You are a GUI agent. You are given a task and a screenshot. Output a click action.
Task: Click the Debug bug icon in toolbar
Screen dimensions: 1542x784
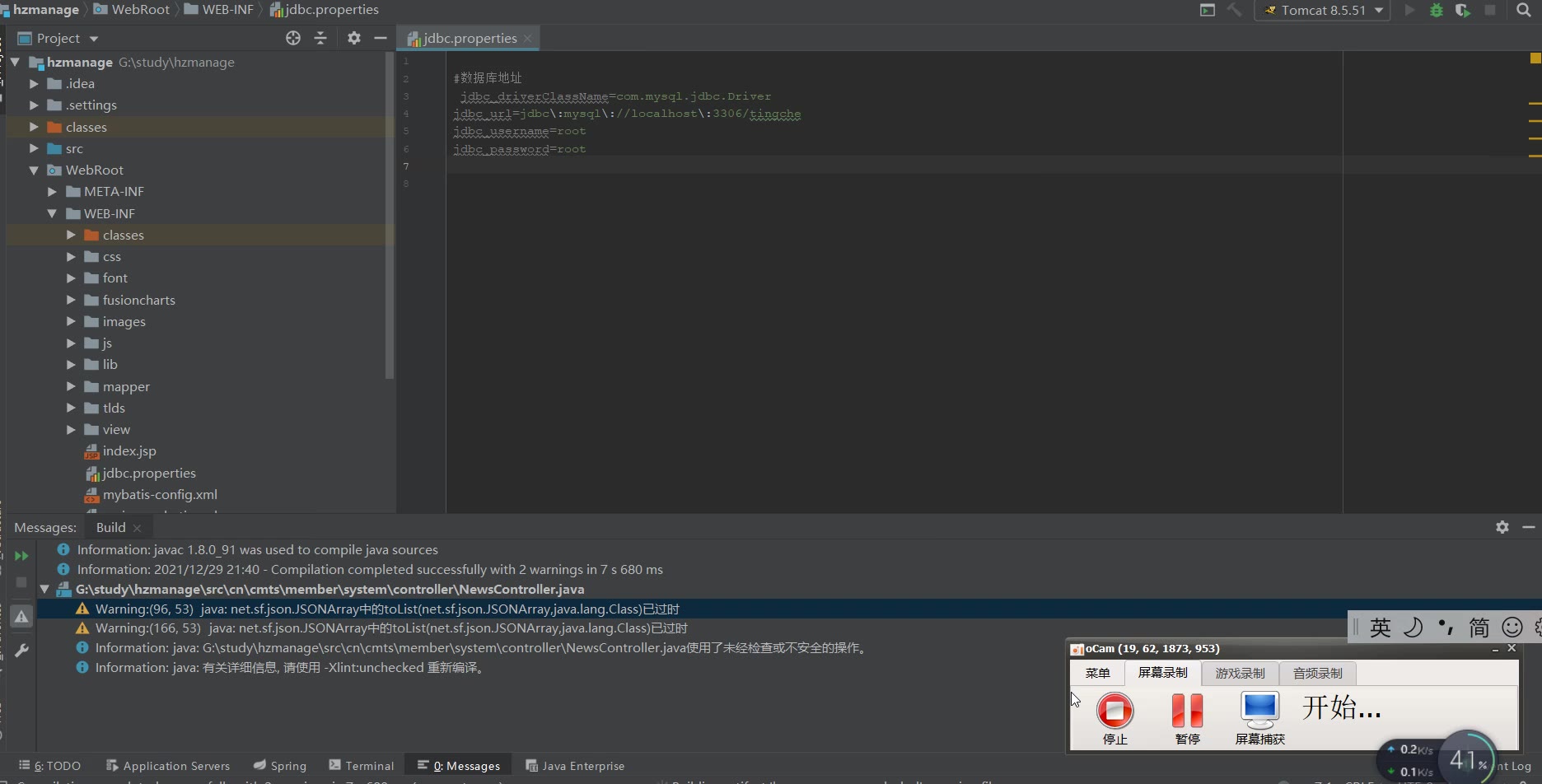click(1437, 10)
